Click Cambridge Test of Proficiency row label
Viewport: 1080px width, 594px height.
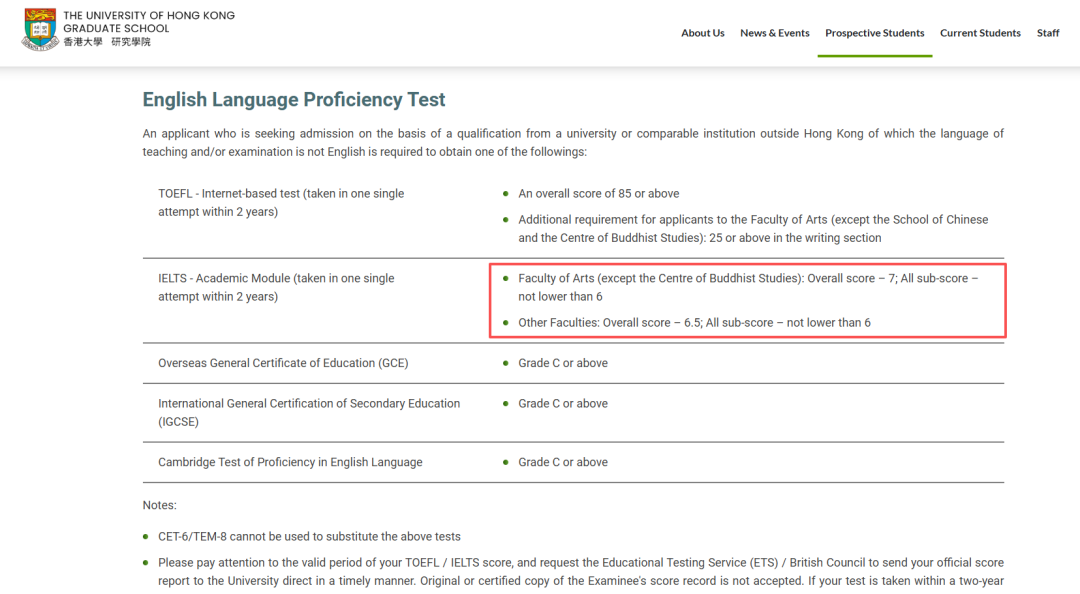(290, 462)
